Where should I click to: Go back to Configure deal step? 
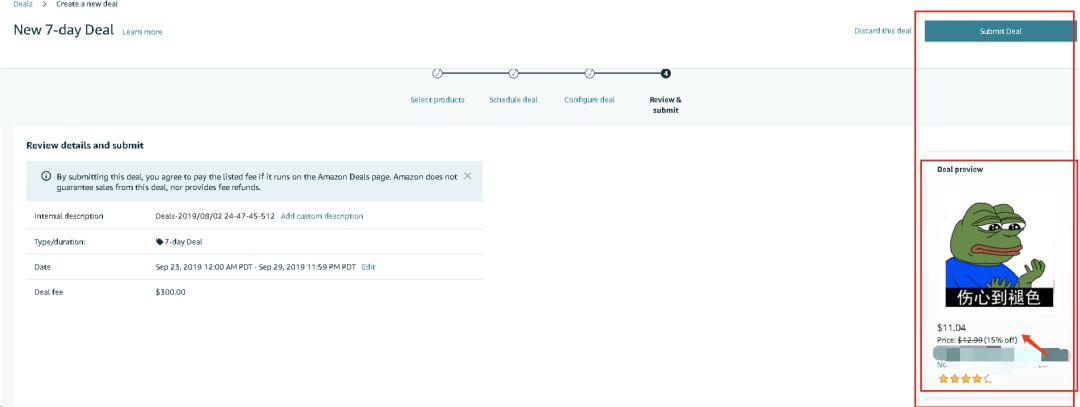[x=590, y=100]
